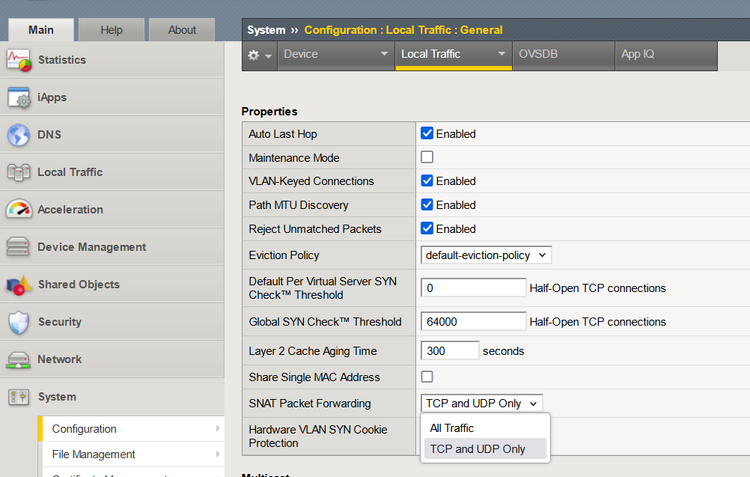750x477 pixels.
Task: Toggle the Share Single MAC Address checkbox
Action: coord(427,377)
